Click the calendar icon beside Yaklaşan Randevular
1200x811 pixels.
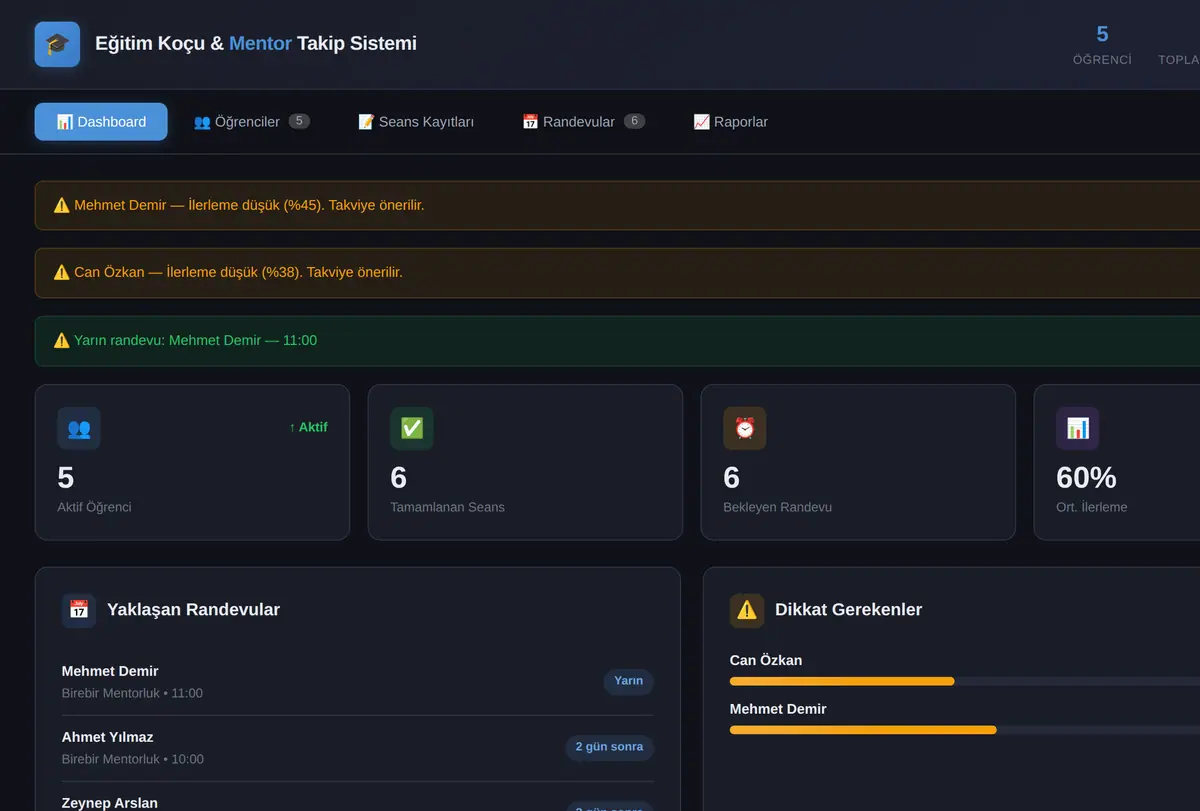tap(79, 610)
